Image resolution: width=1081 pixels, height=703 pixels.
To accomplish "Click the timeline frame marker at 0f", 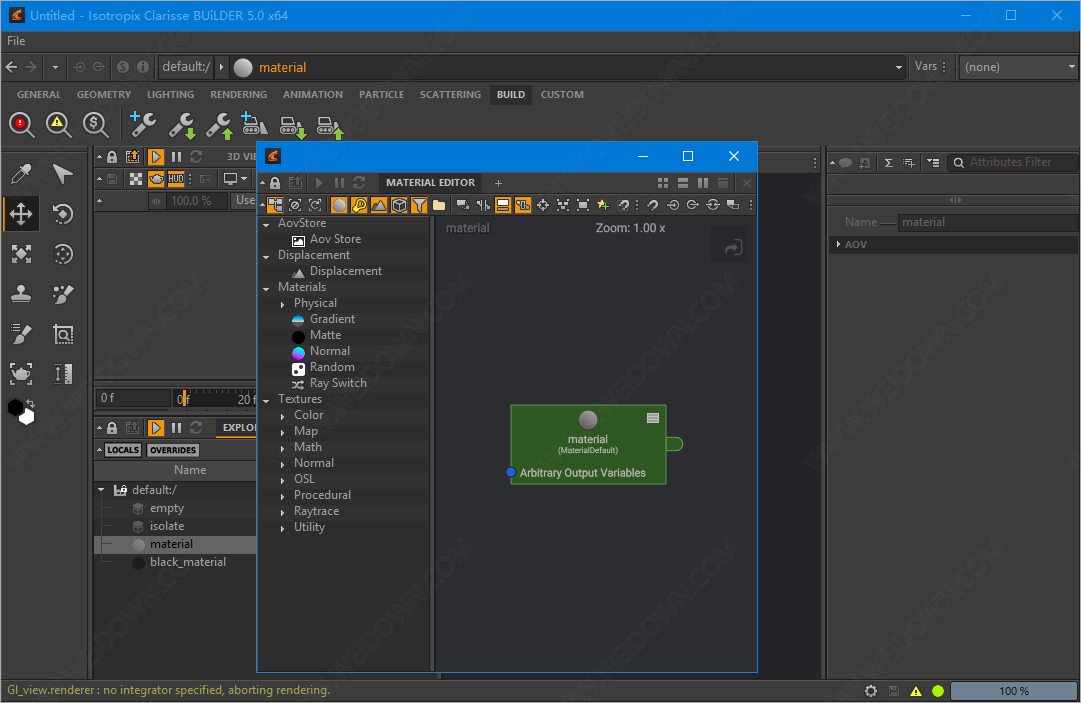I will (184, 398).
